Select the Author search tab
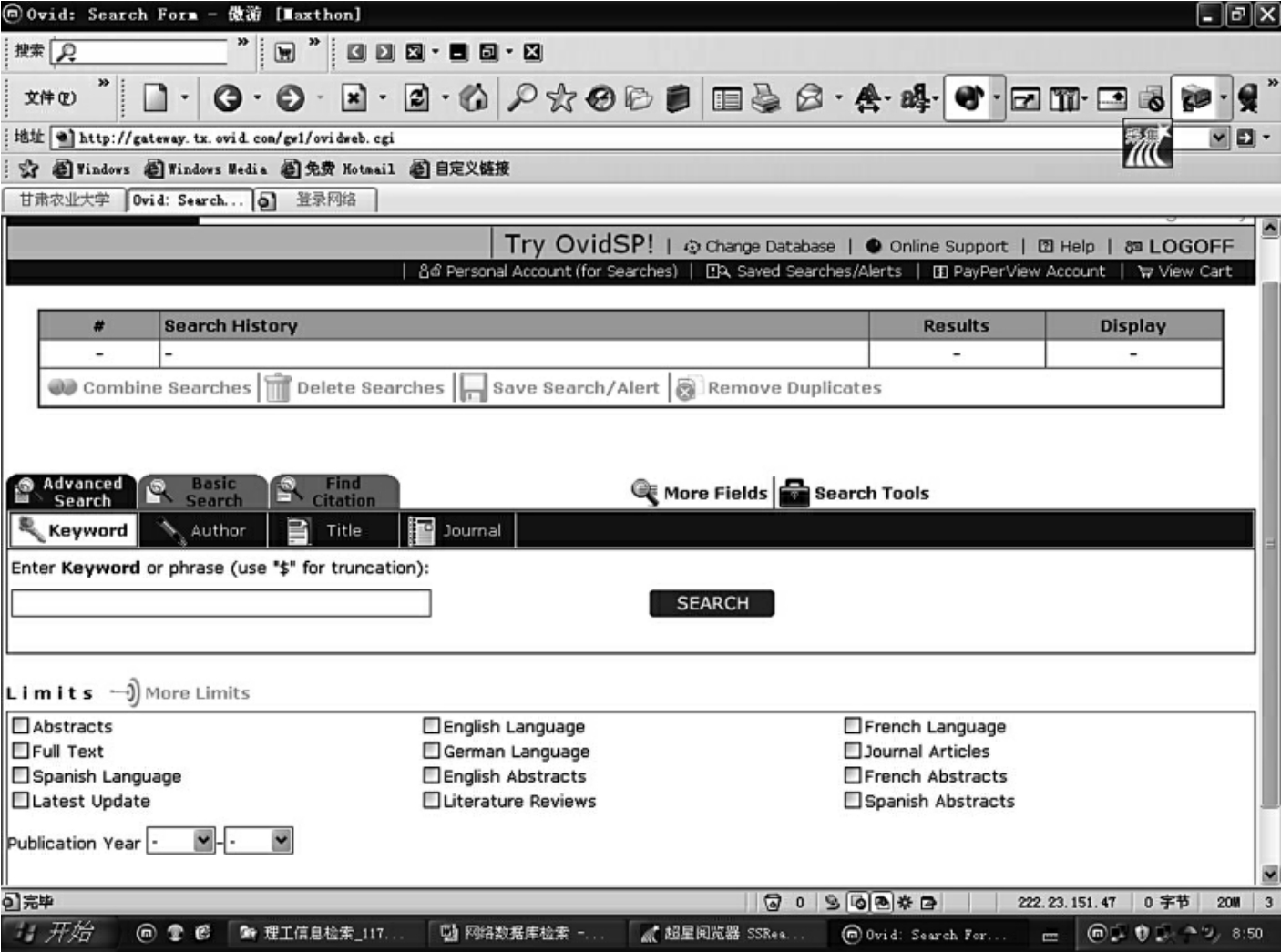The height and width of the screenshot is (952, 1281). 203,530
